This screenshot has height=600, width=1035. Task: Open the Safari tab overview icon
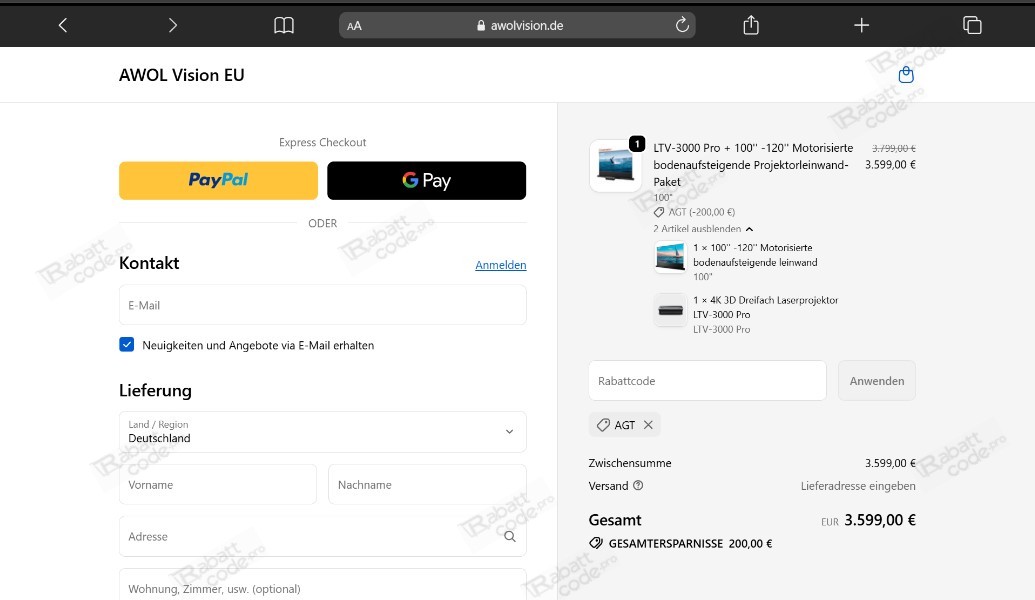[972, 24]
